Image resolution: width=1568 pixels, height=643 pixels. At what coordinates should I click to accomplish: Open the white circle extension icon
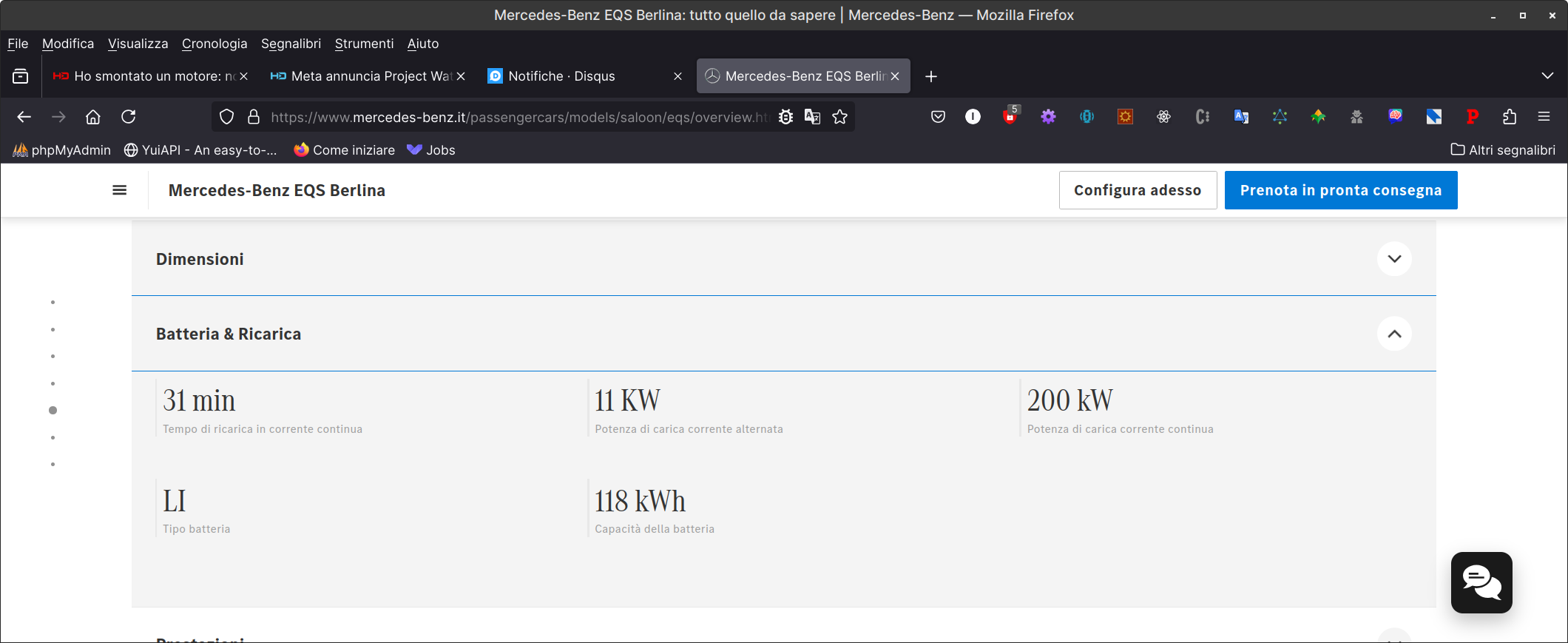coord(973,116)
